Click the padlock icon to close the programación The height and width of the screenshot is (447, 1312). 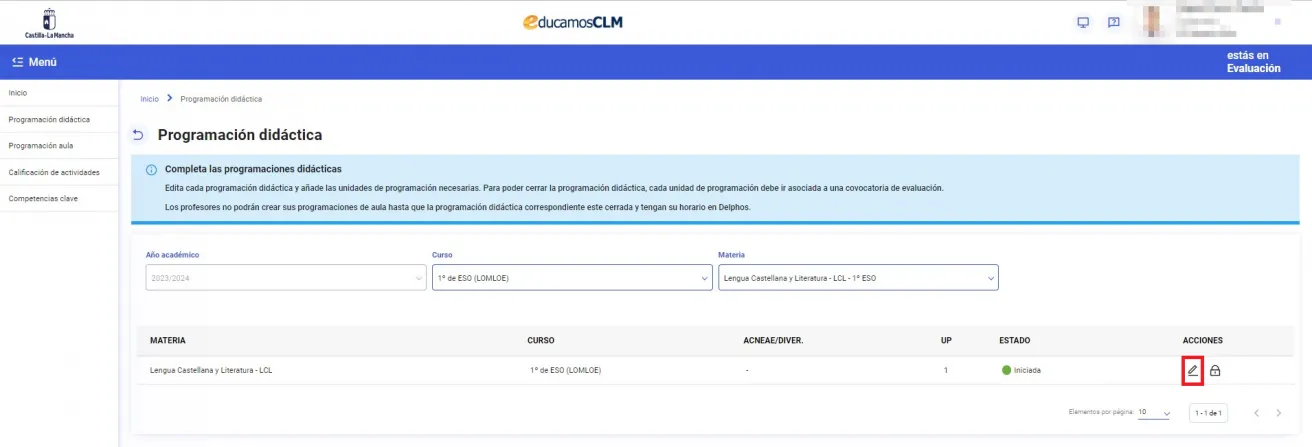(1215, 370)
